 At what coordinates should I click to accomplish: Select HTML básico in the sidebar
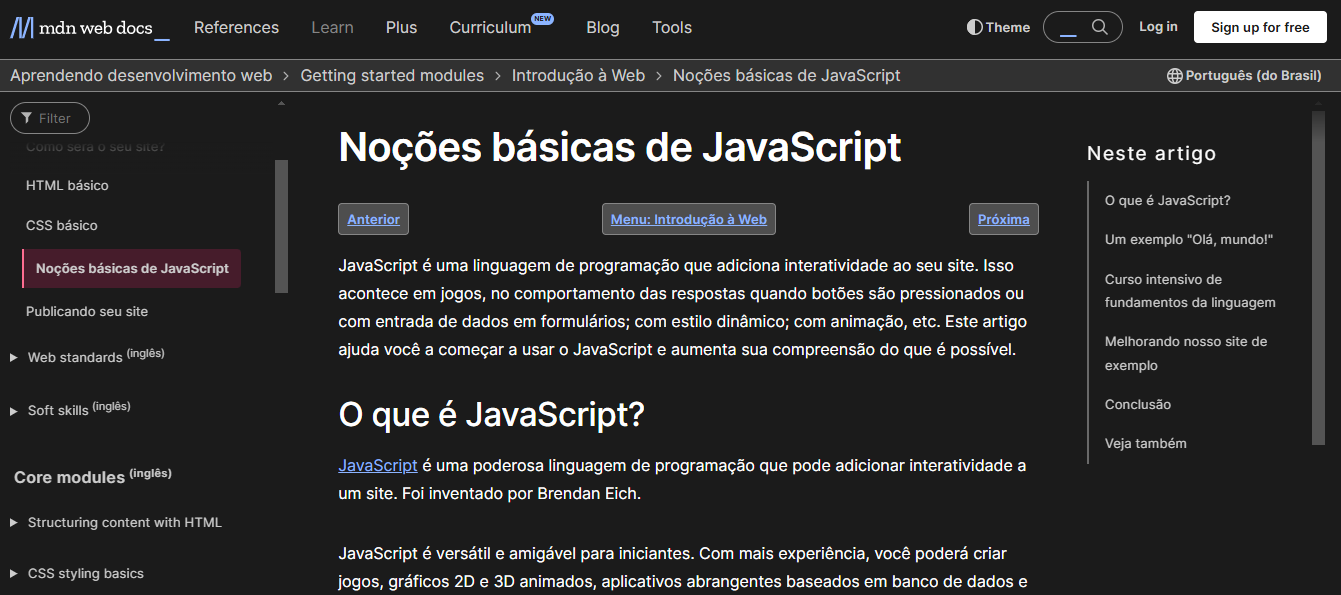coord(67,185)
